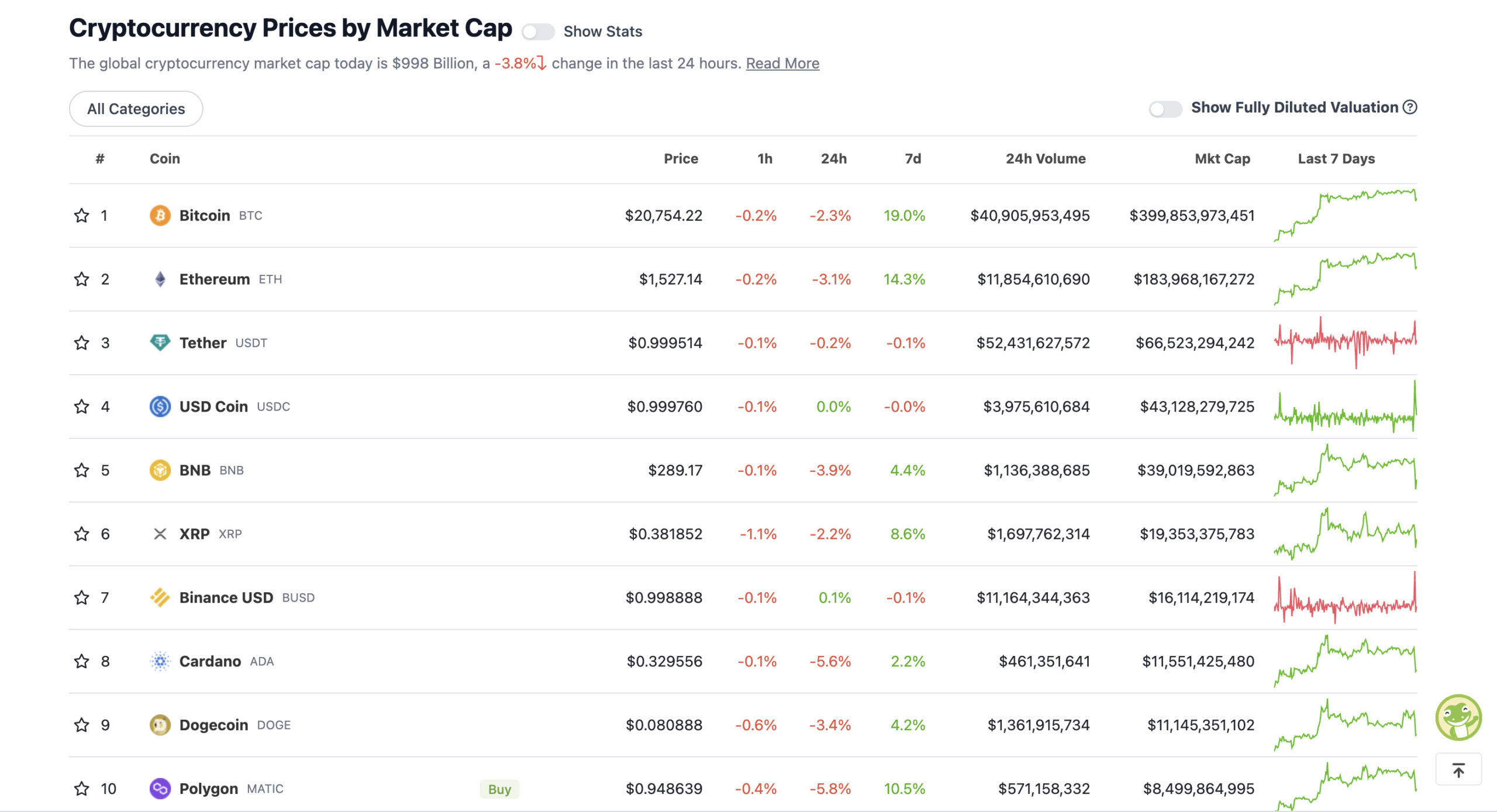Sort by 7d change column
1497x812 pixels.
(913, 159)
